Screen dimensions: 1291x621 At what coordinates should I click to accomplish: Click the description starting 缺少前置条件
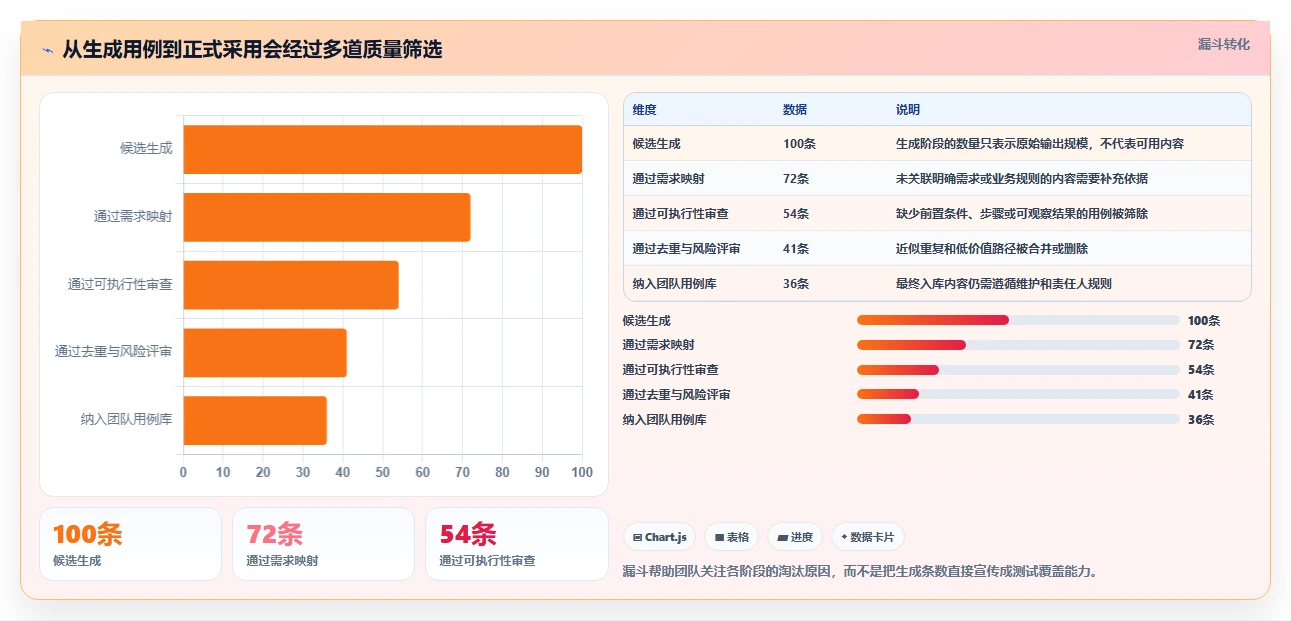coord(1022,214)
